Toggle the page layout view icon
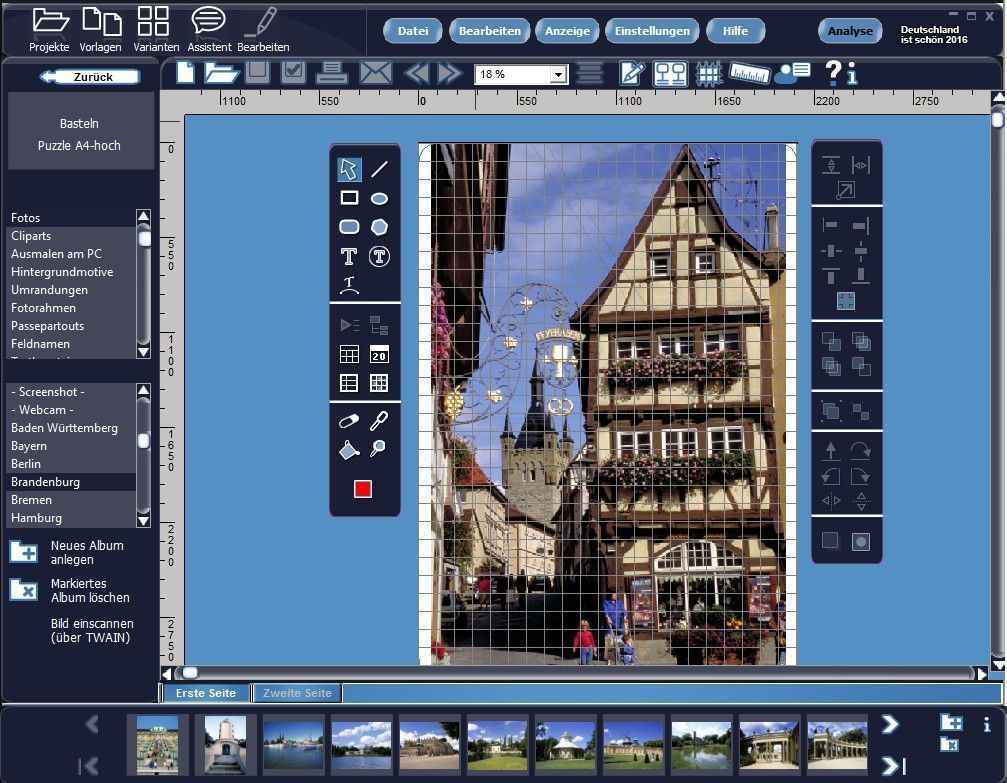The image size is (1007, 783). click(x=670, y=74)
